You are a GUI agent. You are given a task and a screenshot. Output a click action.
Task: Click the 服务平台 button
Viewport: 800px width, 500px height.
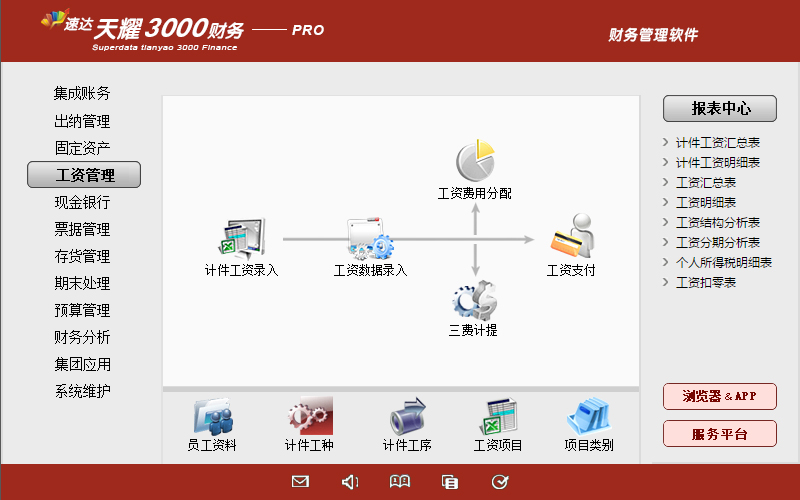(x=720, y=434)
